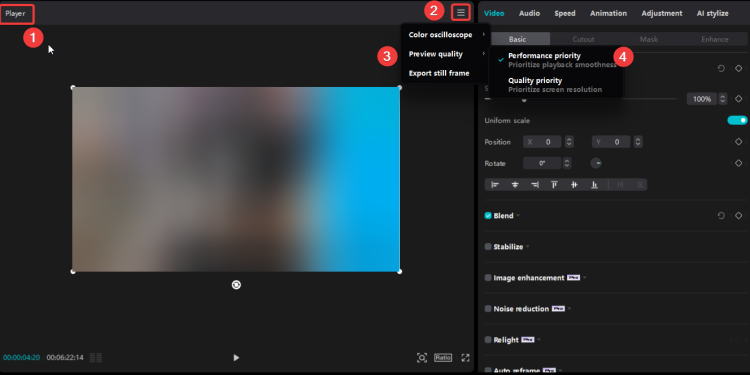Open the Player hamburger menu

[x=461, y=12]
